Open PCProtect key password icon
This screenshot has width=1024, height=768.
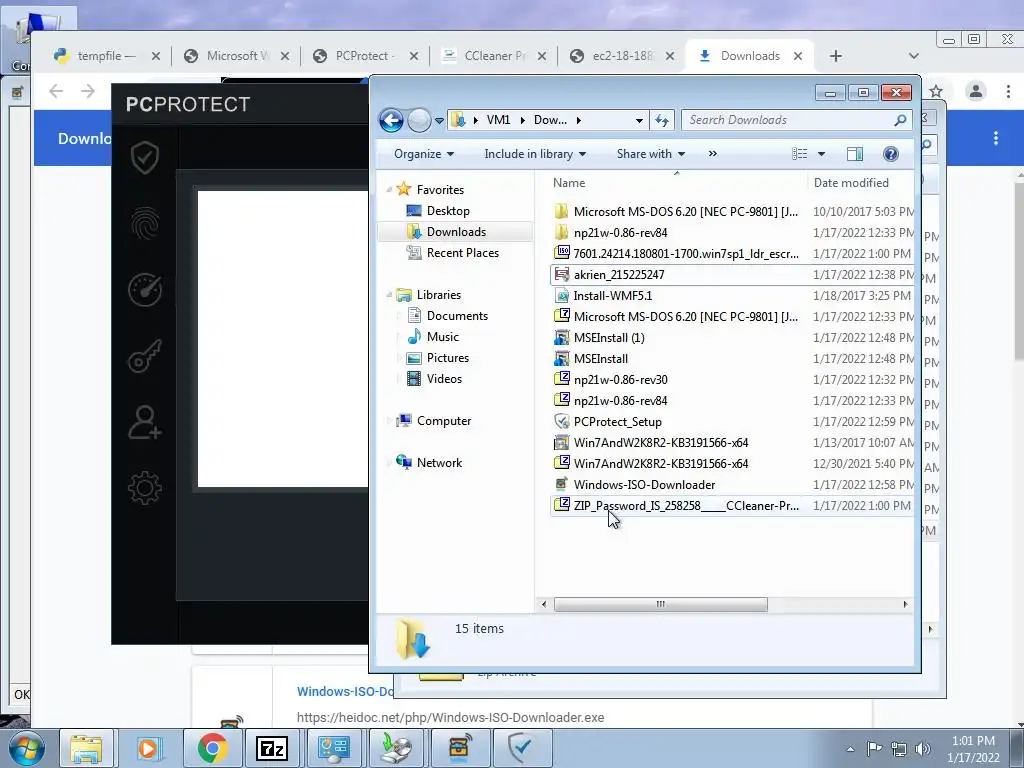click(144, 356)
